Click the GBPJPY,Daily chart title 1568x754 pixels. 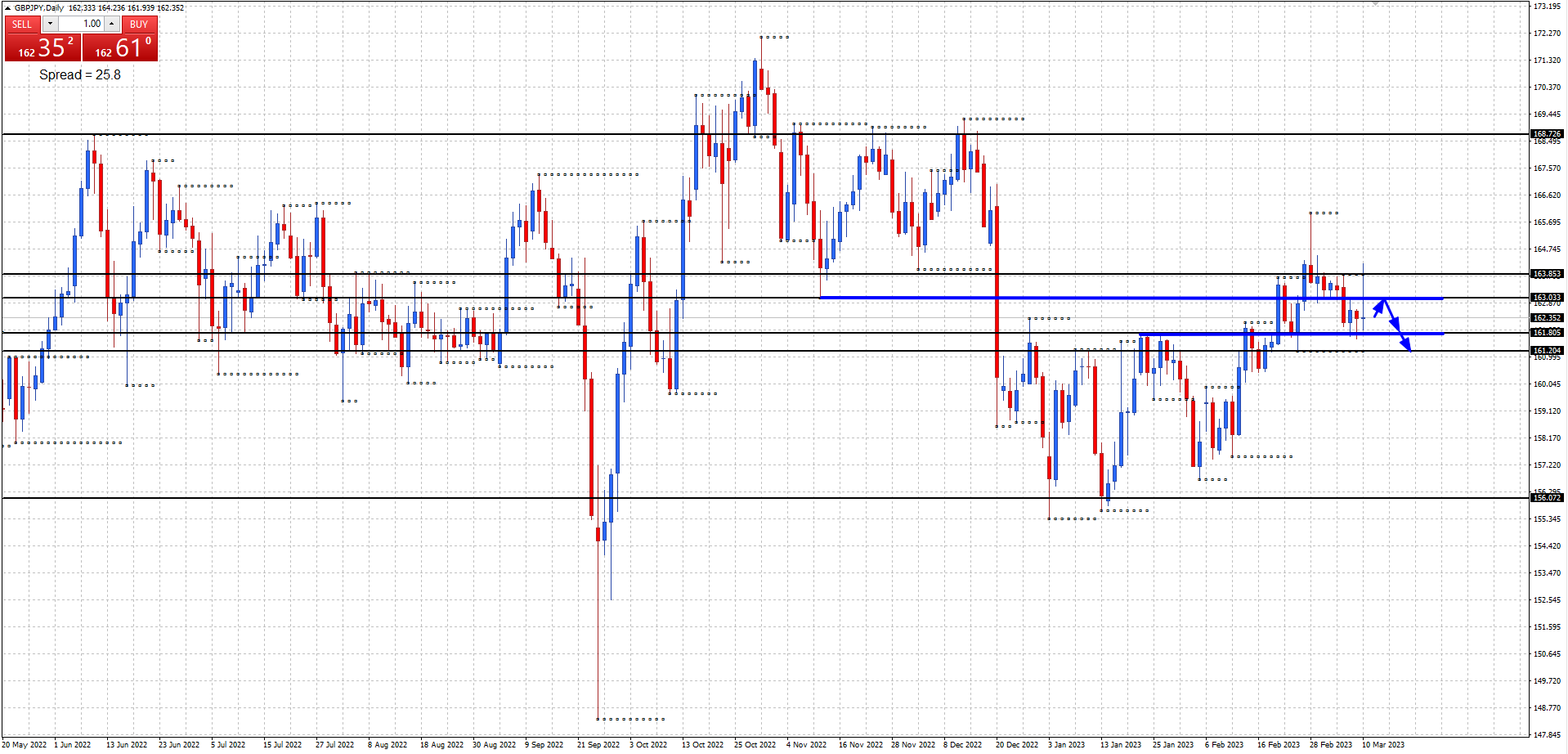pyautogui.click(x=39, y=8)
